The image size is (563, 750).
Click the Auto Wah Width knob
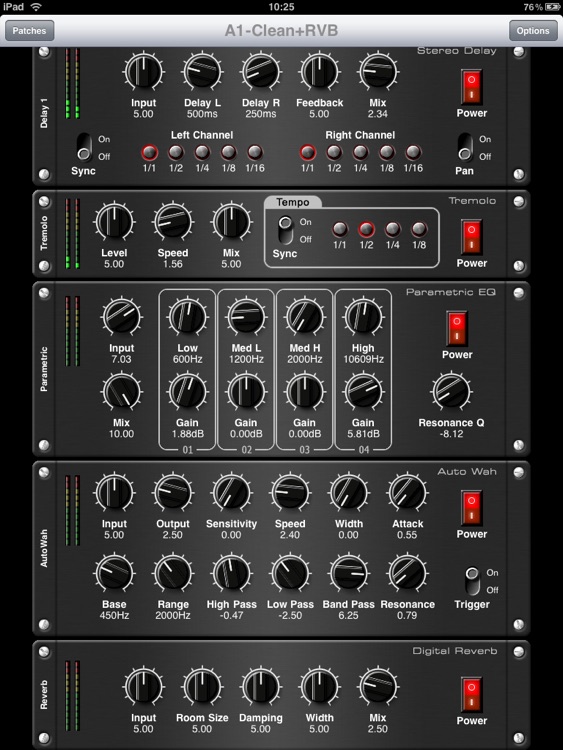pos(349,493)
